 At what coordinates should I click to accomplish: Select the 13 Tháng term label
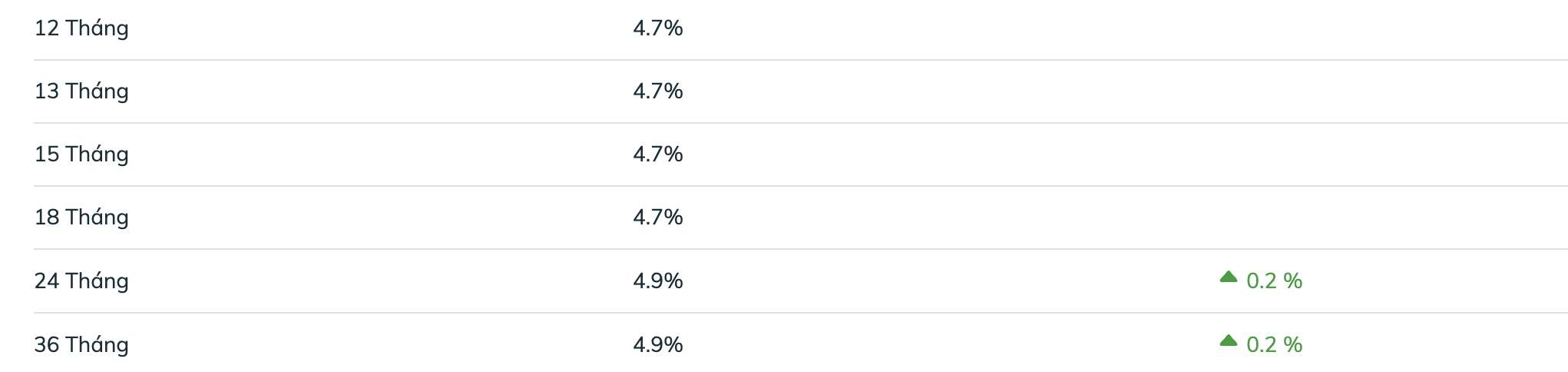pyautogui.click(x=81, y=91)
